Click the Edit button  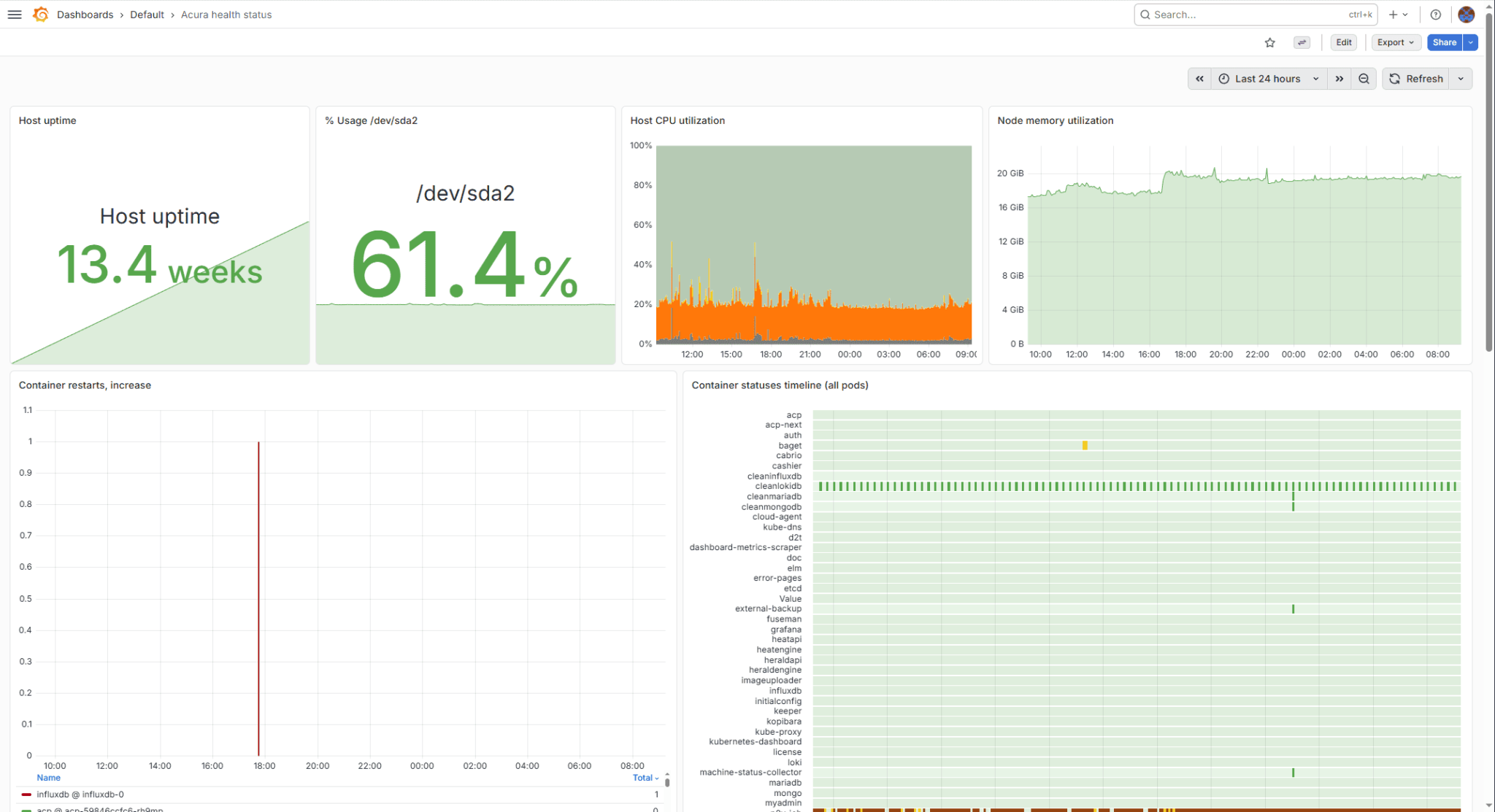pyautogui.click(x=1344, y=42)
